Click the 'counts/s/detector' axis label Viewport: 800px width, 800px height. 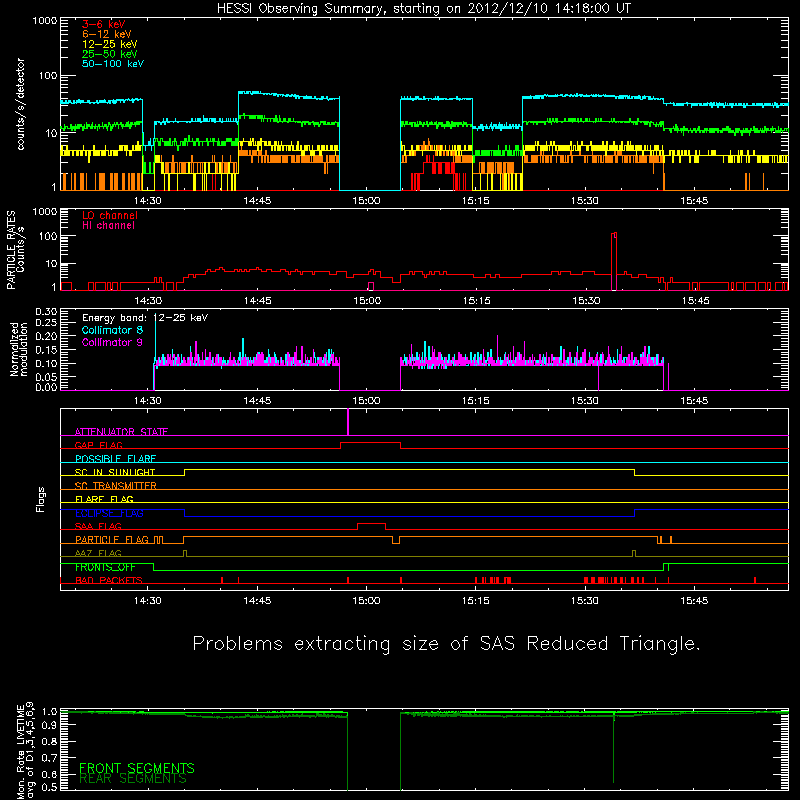(x=20, y=104)
